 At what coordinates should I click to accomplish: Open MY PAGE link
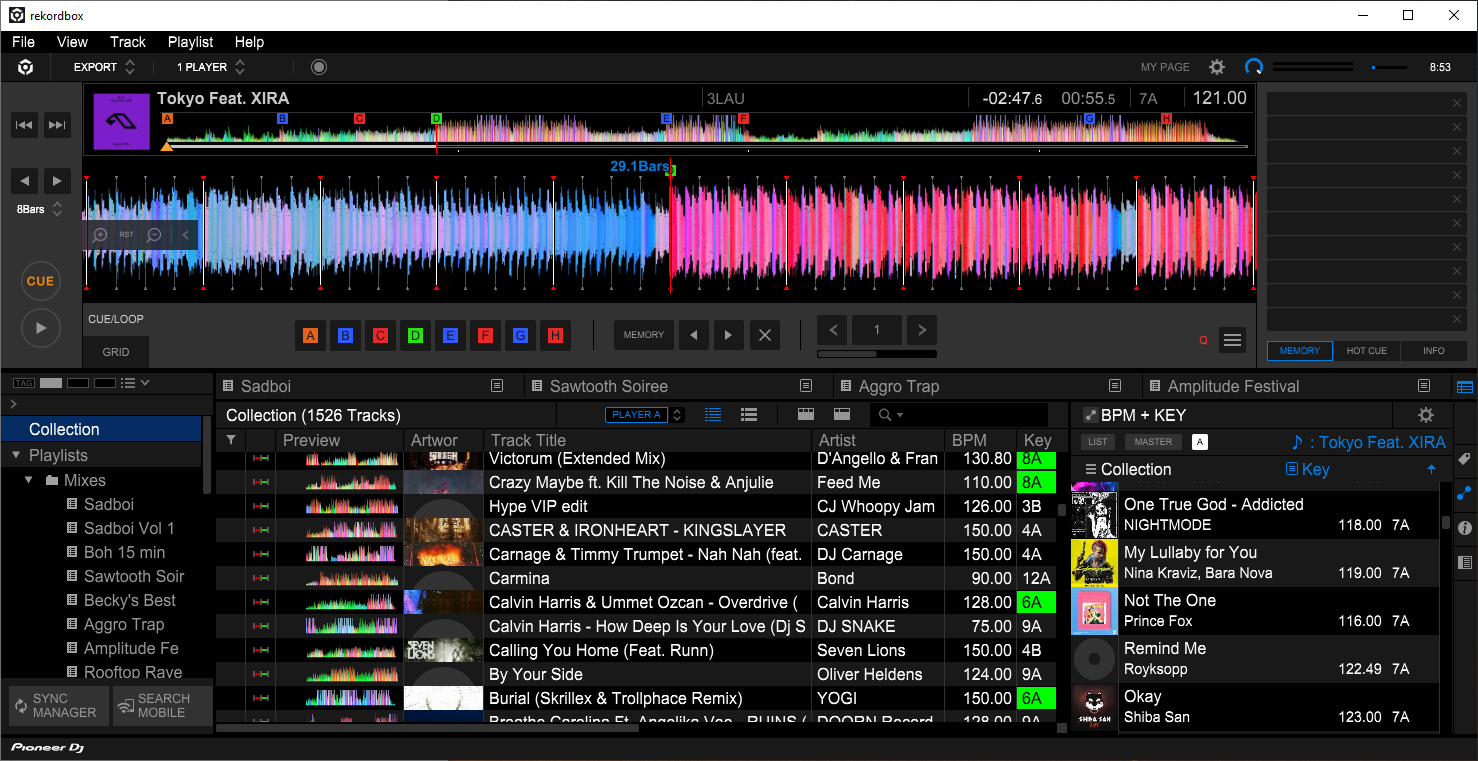[1165, 67]
